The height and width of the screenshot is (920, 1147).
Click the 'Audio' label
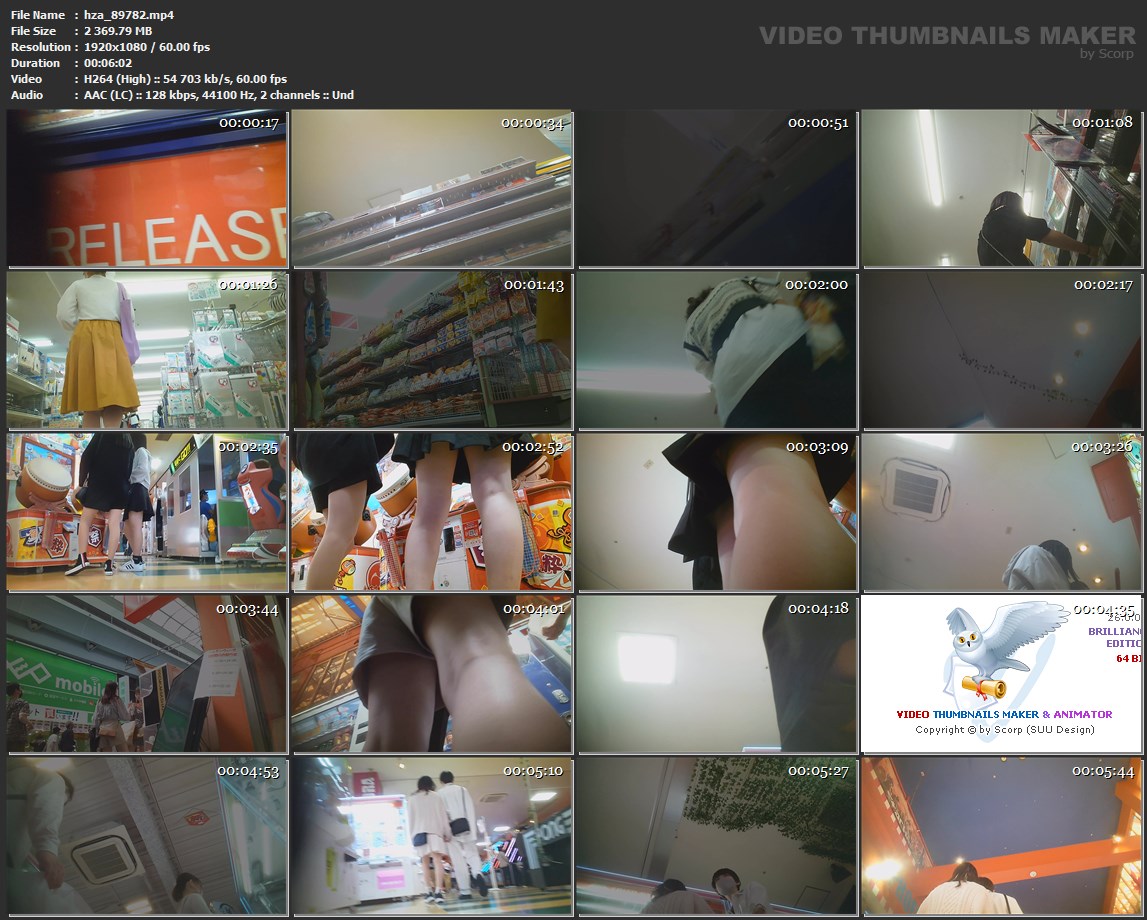pos(27,95)
